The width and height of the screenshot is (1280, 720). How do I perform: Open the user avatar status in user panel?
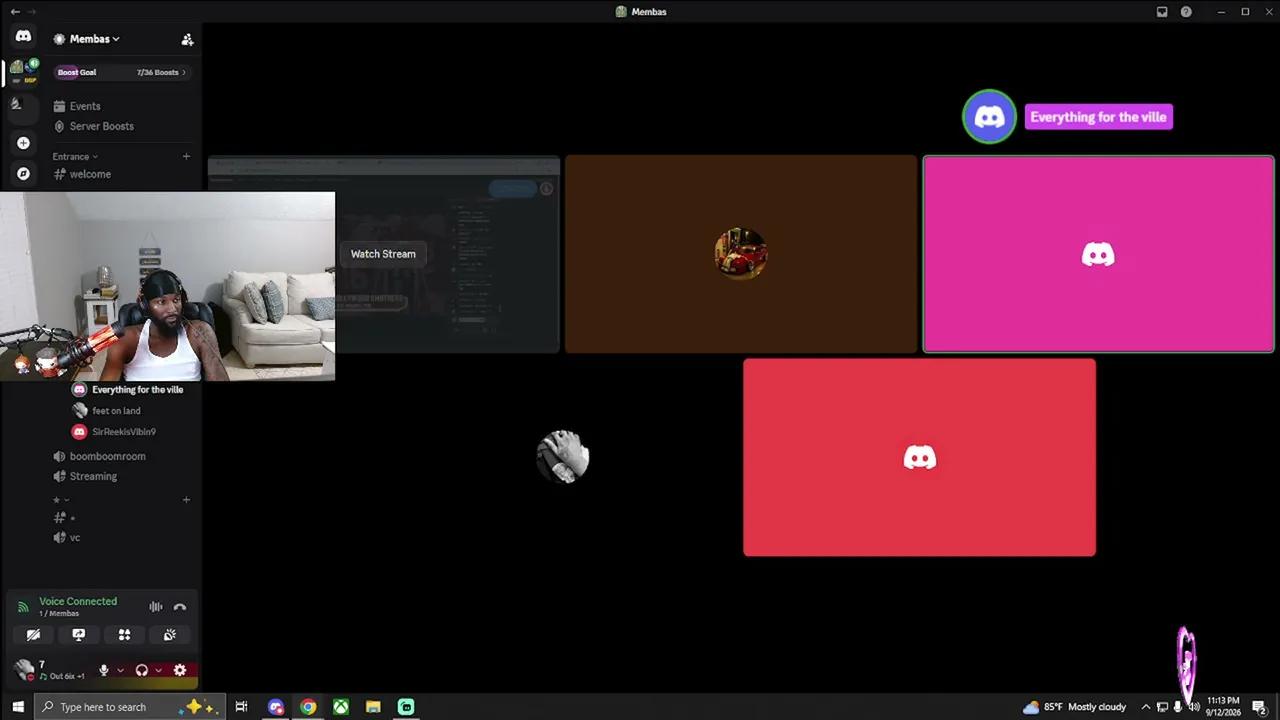point(25,669)
